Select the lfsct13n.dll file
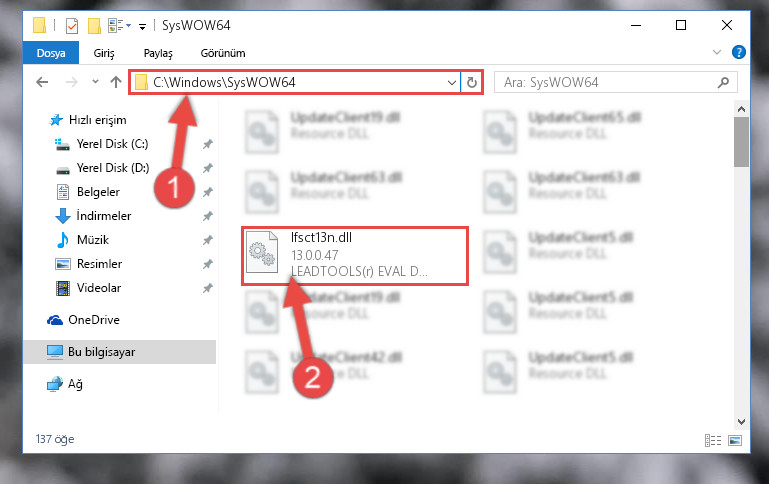Screen dimensions: 769x484 coord(355,255)
